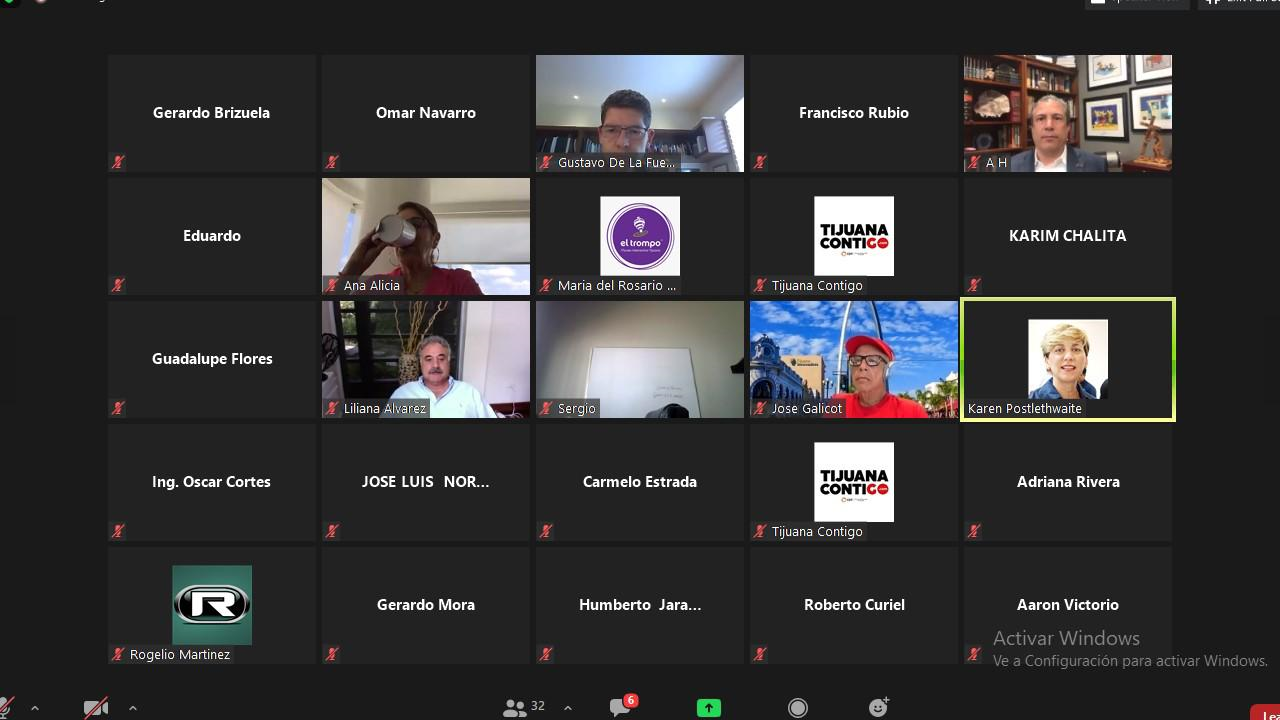Viewport: 1280px width, 720px height.
Task: Click muted mic icon on Gerardo Brizuela tile
Action: tap(118, 162)
